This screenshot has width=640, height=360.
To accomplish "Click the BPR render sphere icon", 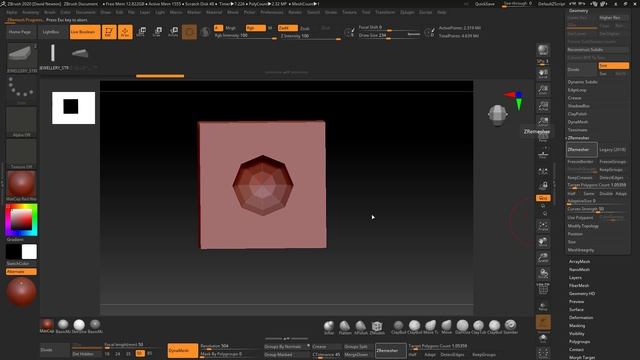I will click(543, 50).
